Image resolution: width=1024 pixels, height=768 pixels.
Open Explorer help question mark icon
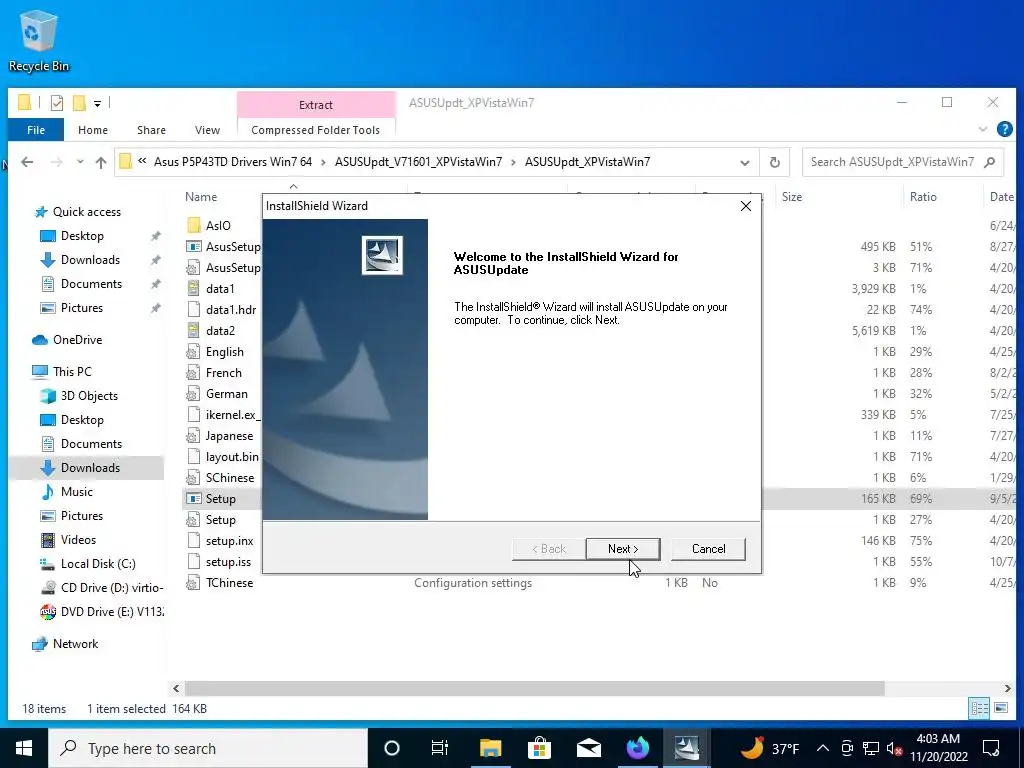[1004, 129]
